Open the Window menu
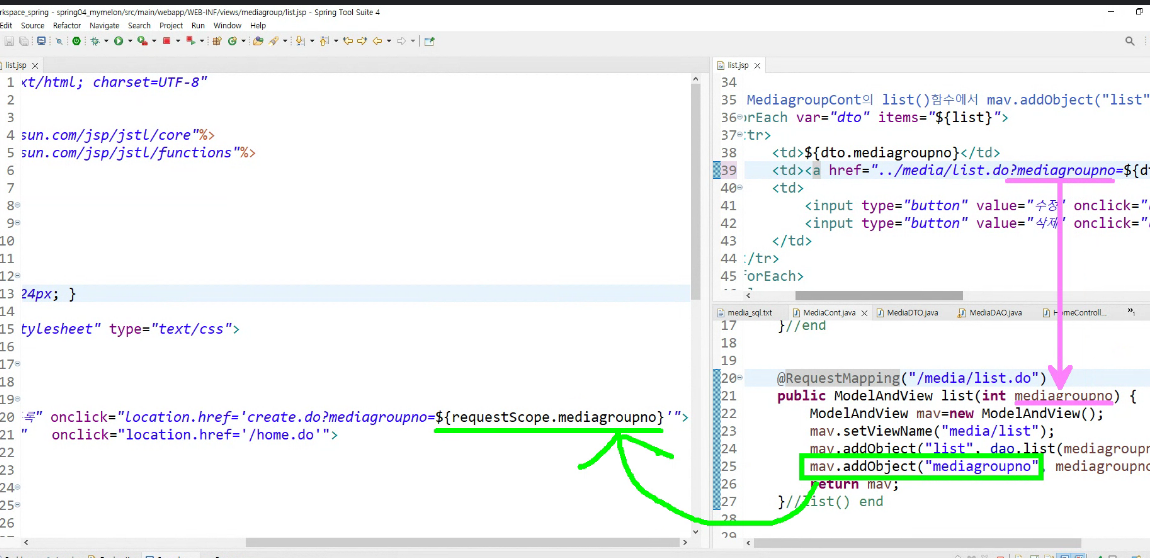The height and width of the screenshot is (558, 1150). point(227,25)
